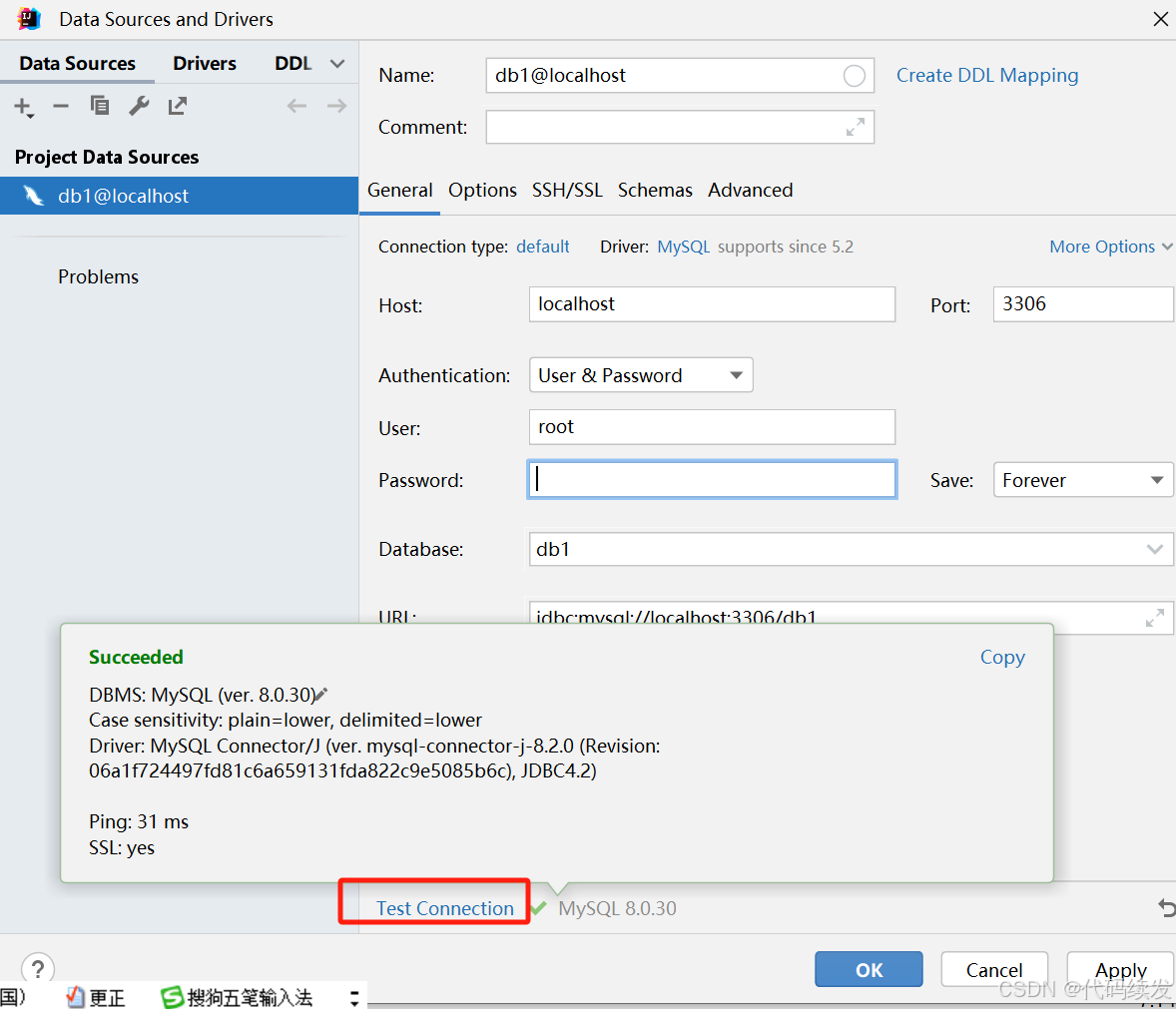Focus the Password input field
This screenshot has width=1176, height=1009.
click(x=712, y=480)
